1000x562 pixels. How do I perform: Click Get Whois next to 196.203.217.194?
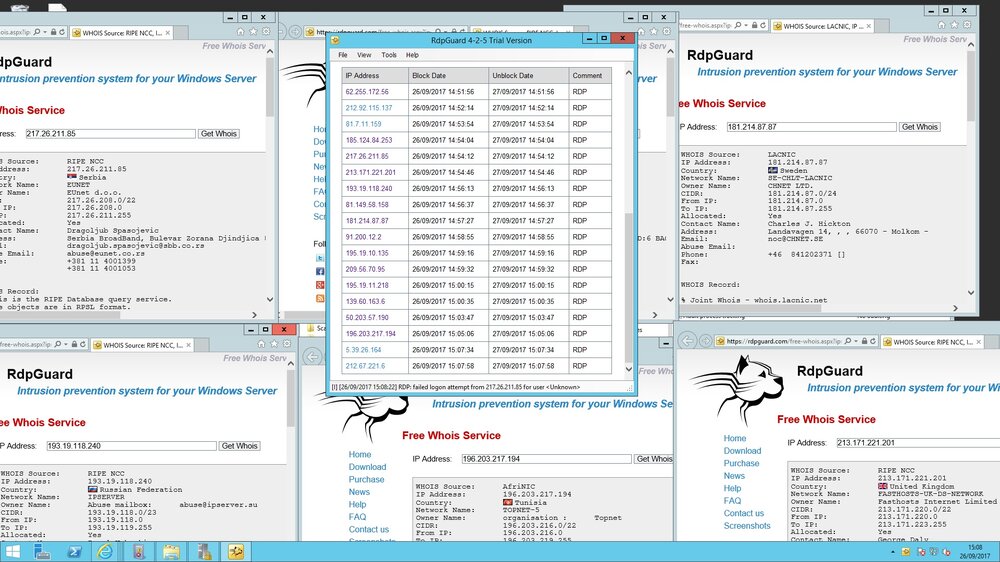click(654, 459)
